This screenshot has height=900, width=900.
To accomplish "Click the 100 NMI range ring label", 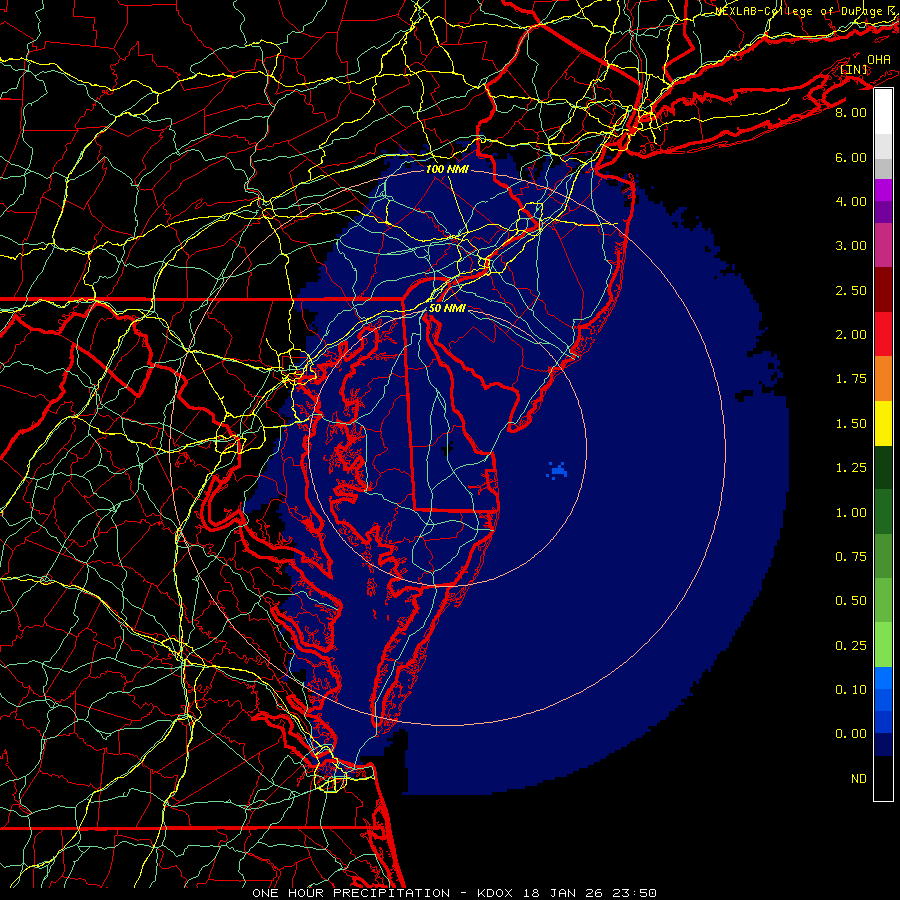I will [x=447, y=169].
